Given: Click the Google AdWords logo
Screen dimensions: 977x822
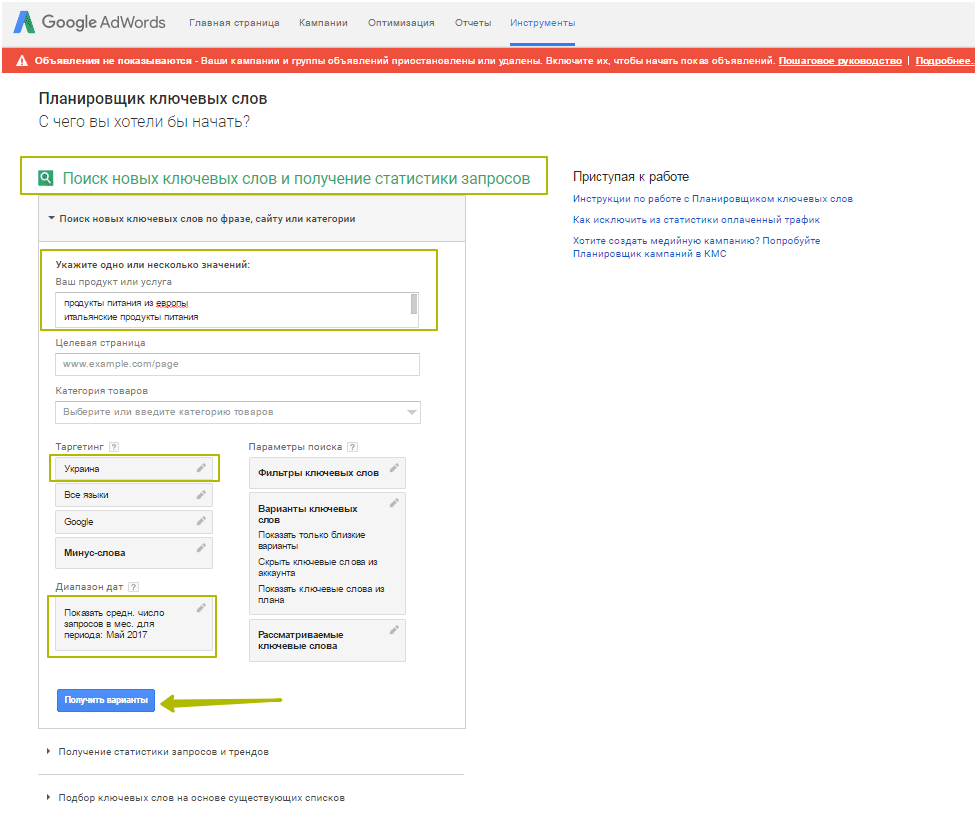Looking at the screenshot, I should 90,22.
